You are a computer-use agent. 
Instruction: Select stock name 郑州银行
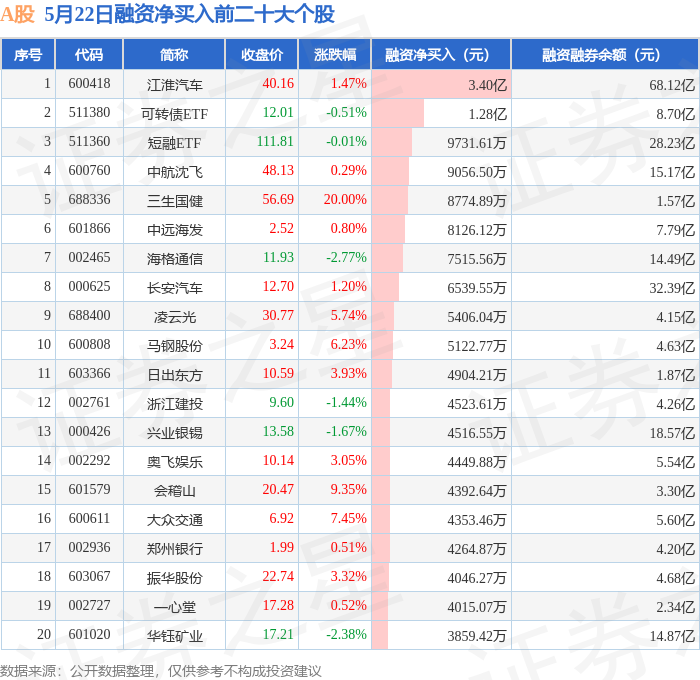[x=175, y=549]
